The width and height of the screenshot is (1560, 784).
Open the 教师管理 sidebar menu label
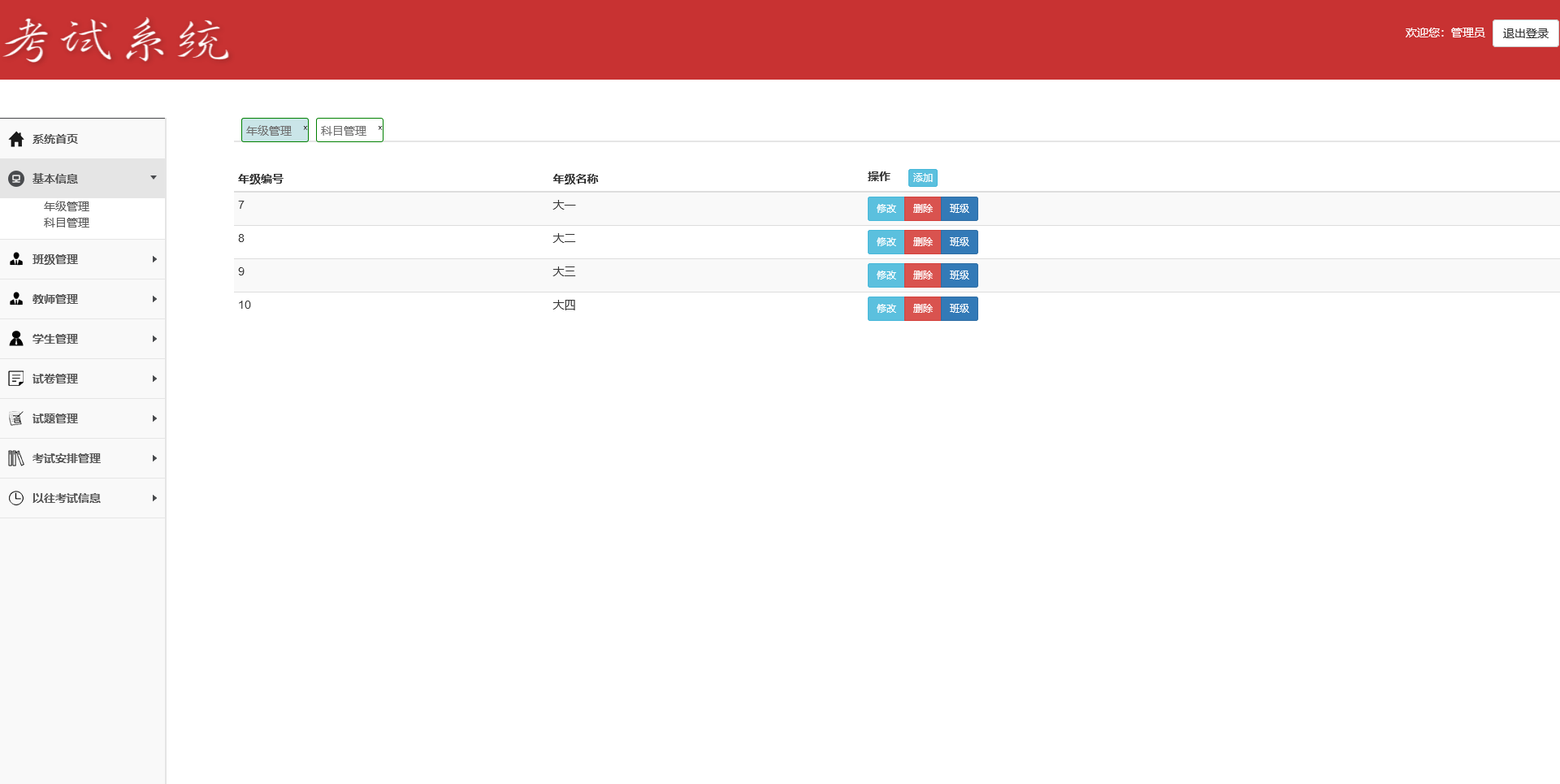(55, 299)
